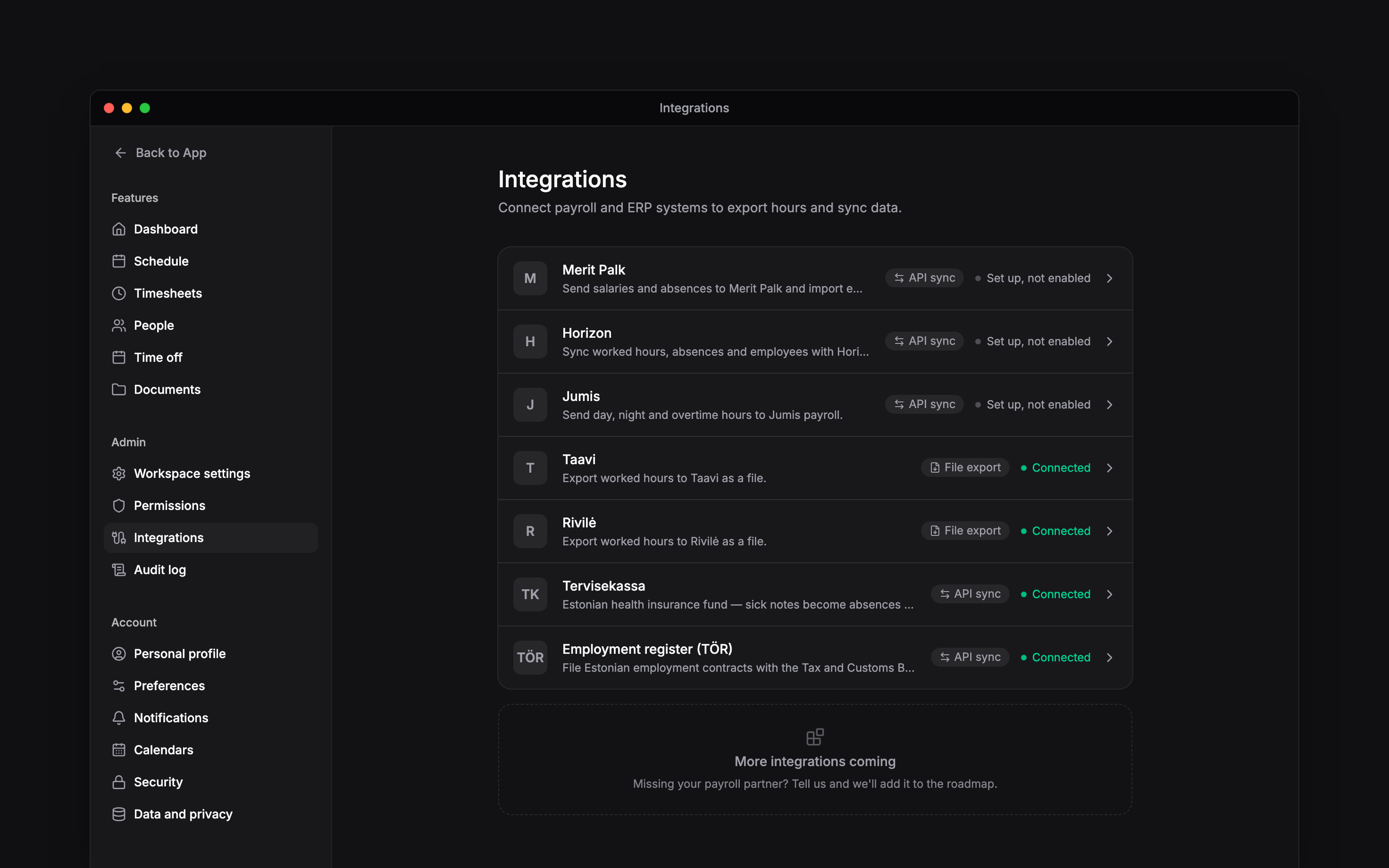Click the Connected status on Rivilė

[x=1055, y=531]
